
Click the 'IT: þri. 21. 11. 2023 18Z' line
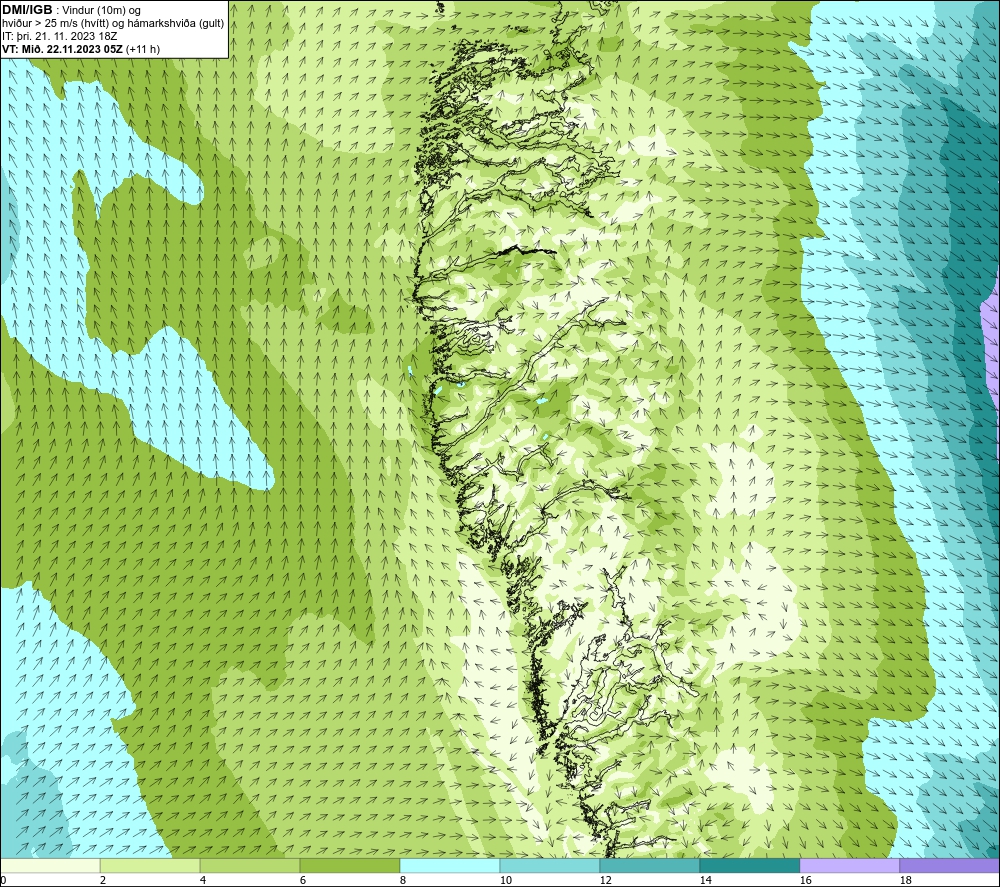59,36
